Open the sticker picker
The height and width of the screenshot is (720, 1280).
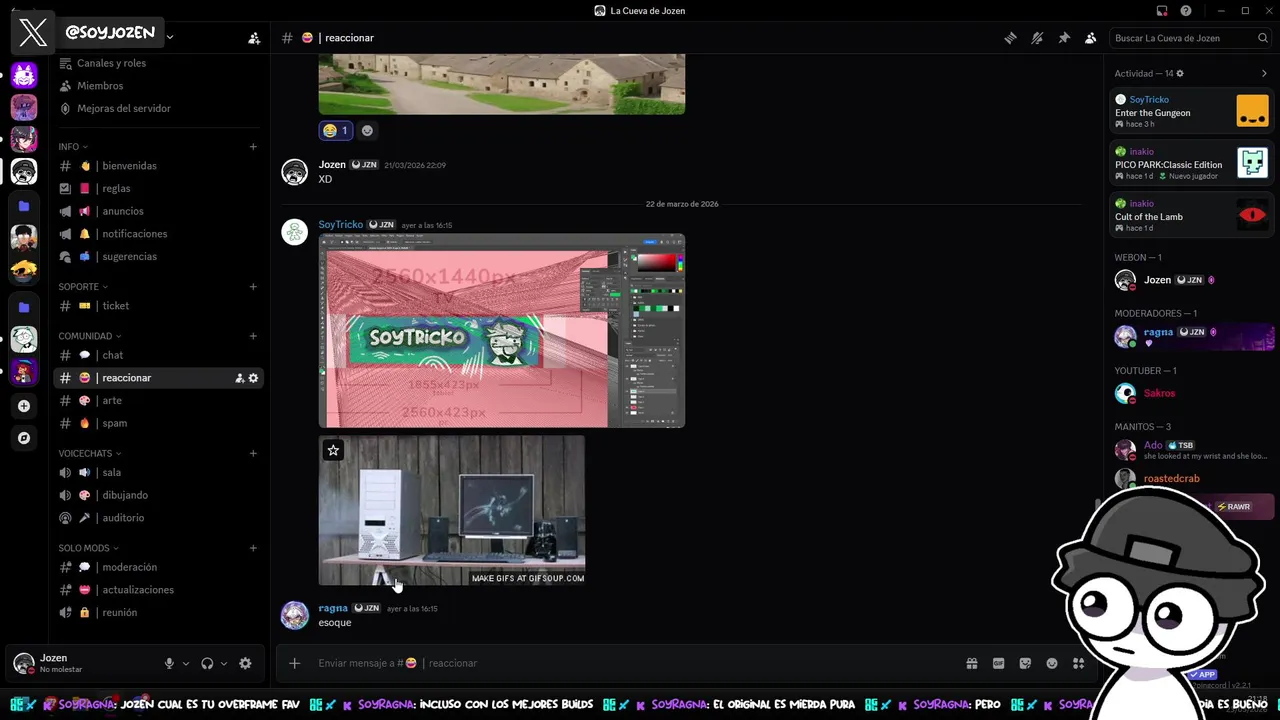tap(1025, 663)
